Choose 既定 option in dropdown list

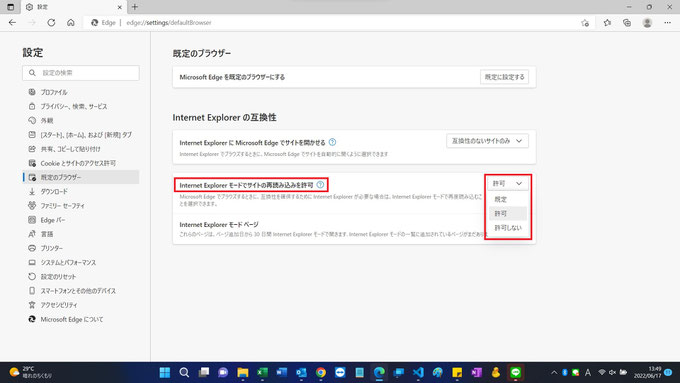pyautogui.click(x=508, y=199)
